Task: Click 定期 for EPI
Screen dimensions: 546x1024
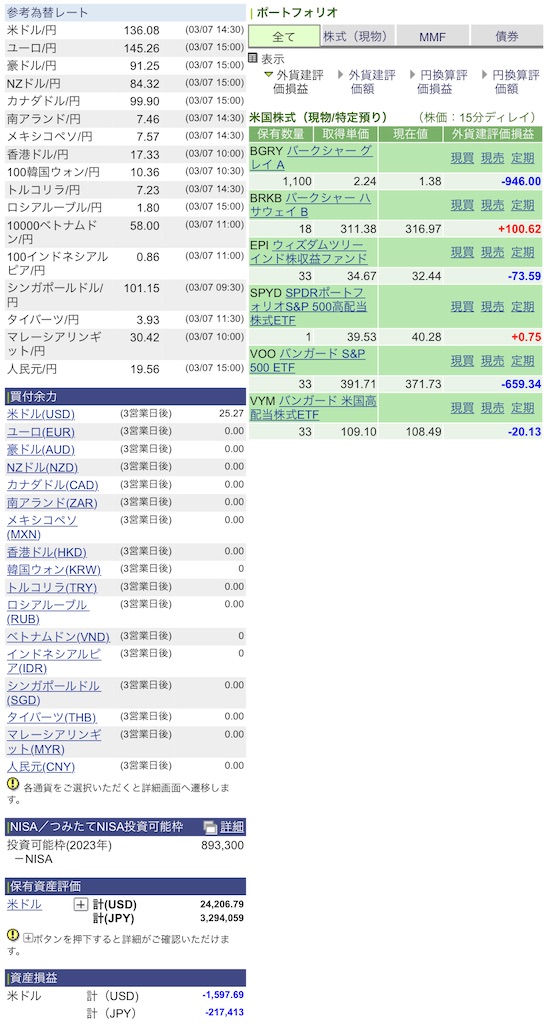Action: 522,251
